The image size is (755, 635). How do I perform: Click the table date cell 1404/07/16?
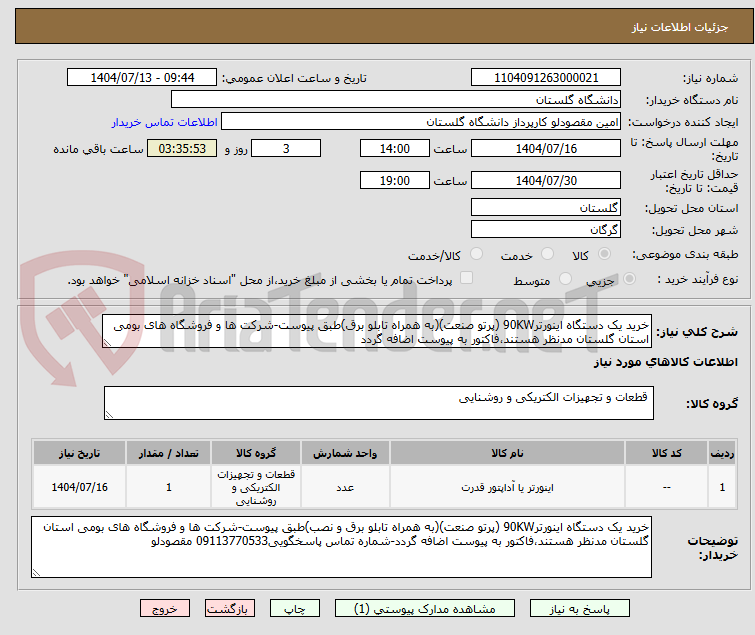pos(79,487)
